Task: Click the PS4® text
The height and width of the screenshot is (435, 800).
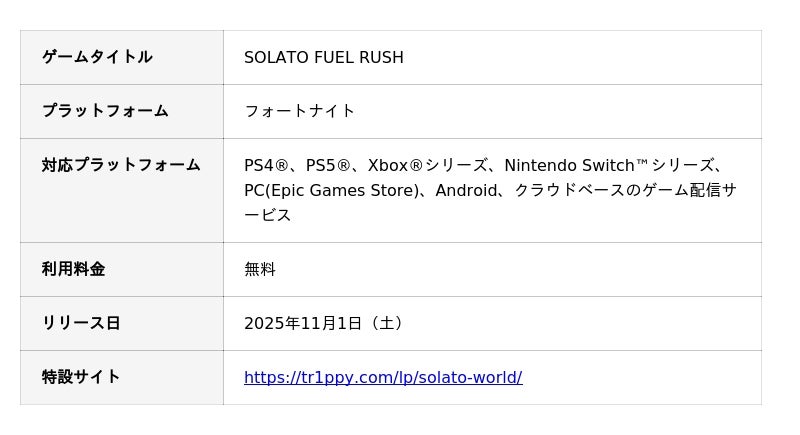Action: tap(266, 165)
